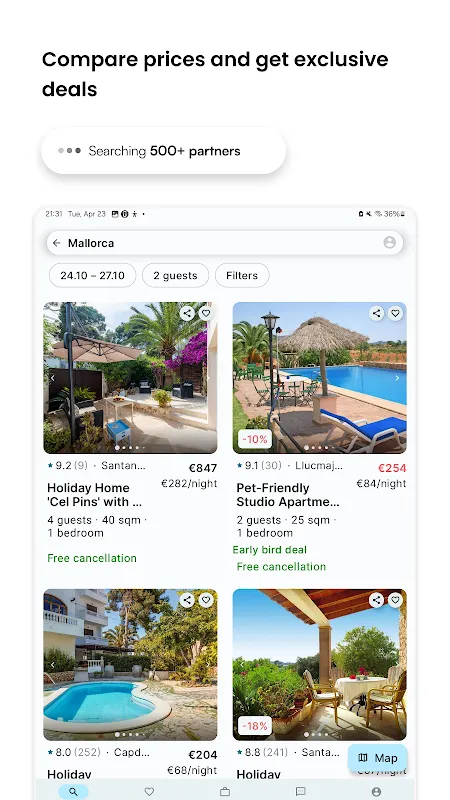The width and height of the screenshot is (450, 800).
Task: Advance to next photo of pool studio listing
Action: click(x=397, y=378)
